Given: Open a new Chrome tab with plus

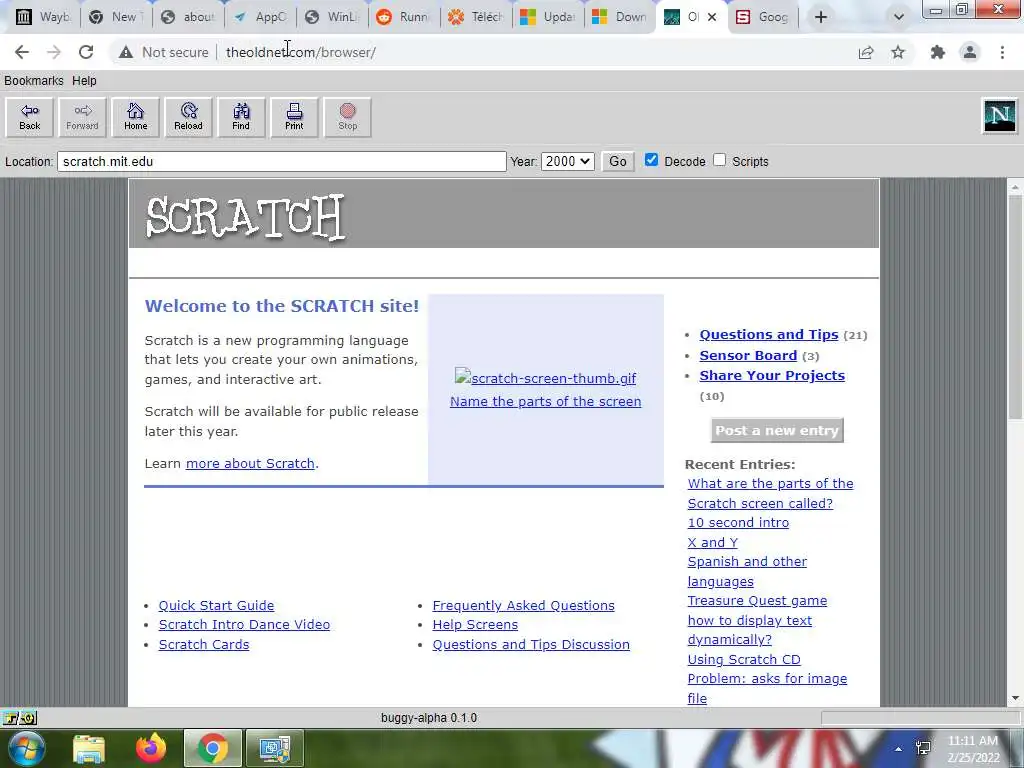Looking at the screenshot, I should 821,17.
